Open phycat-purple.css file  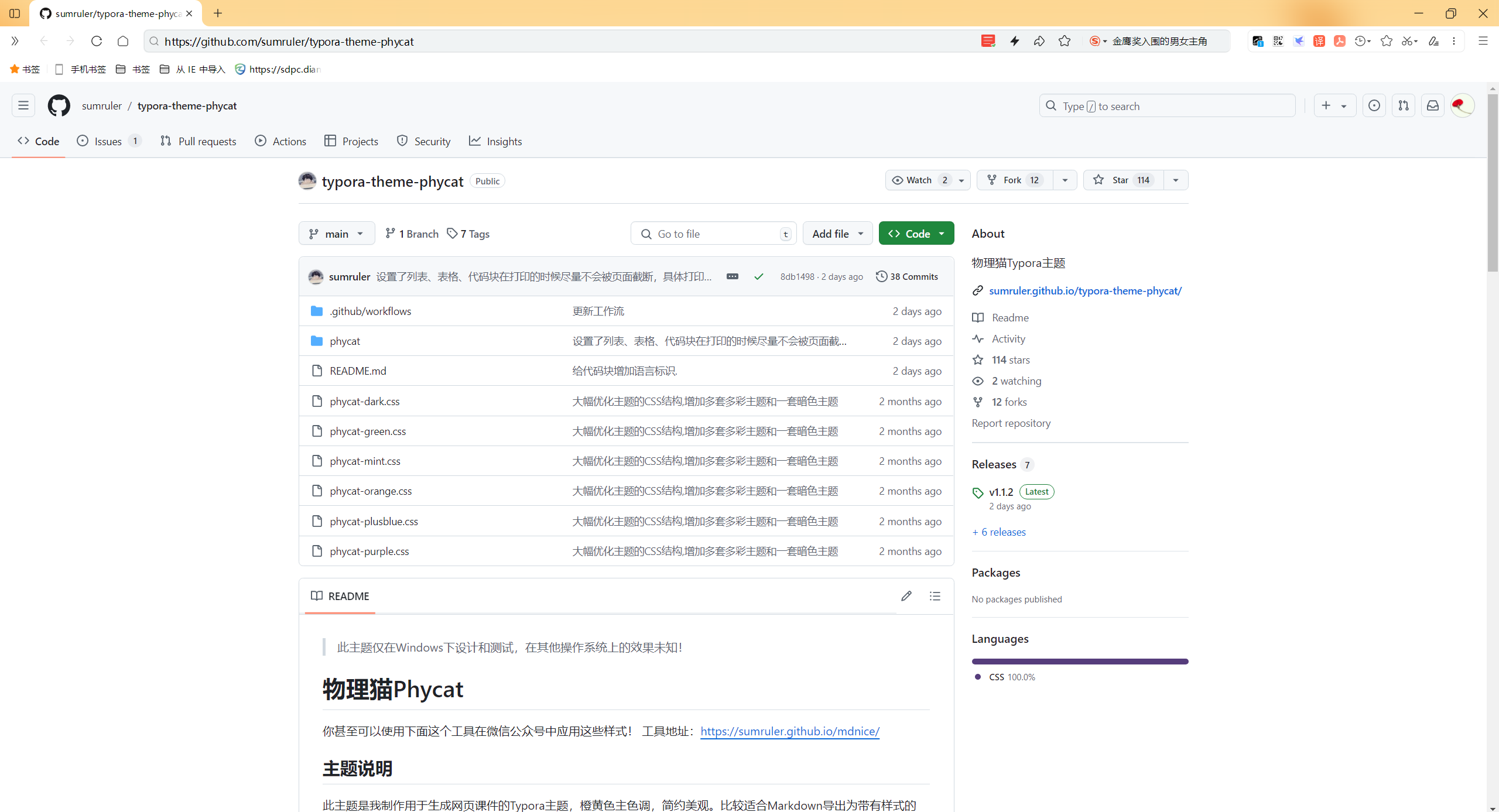point(369,551)
